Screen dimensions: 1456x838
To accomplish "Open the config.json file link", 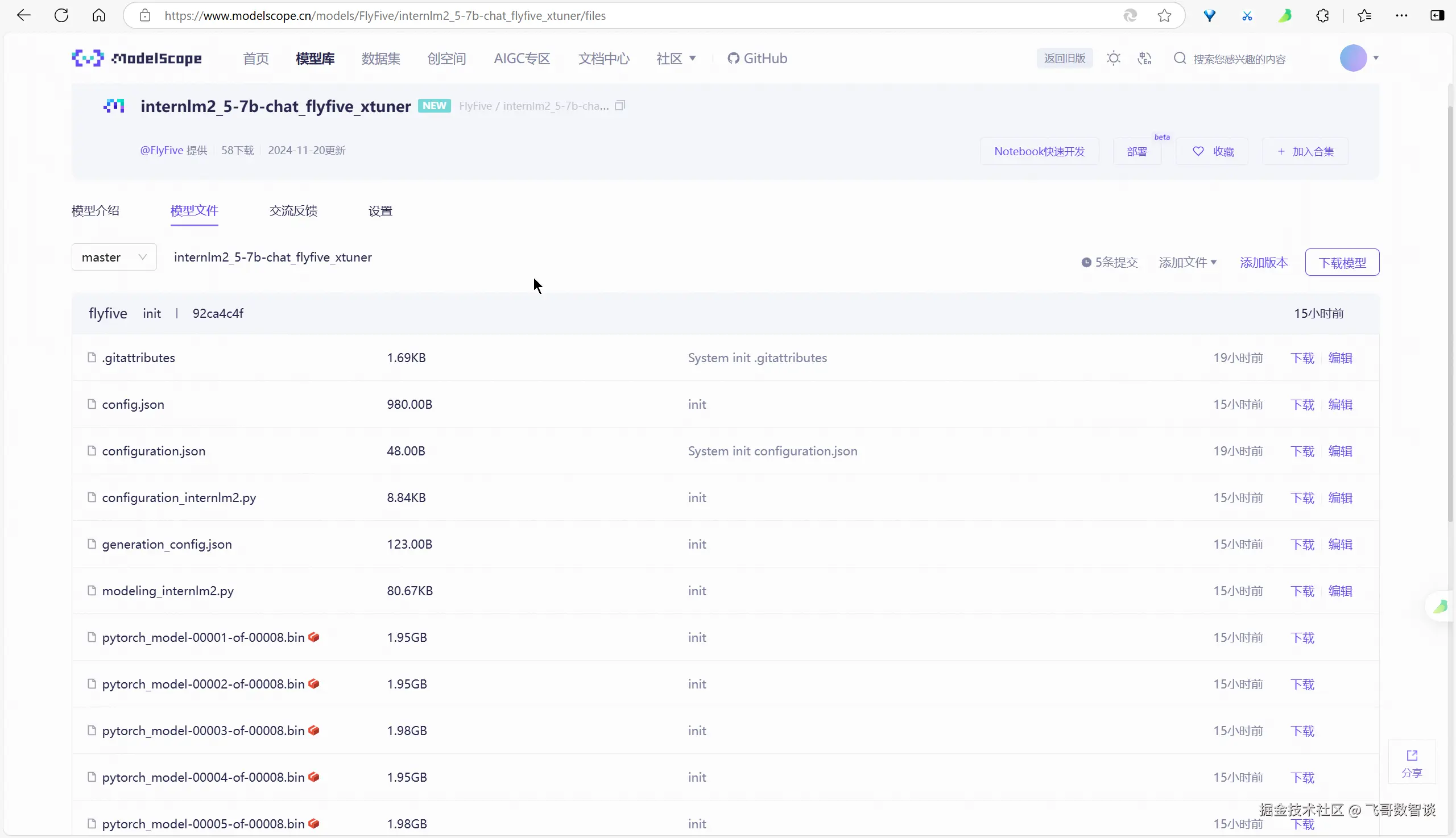I will tap(133, 405).
